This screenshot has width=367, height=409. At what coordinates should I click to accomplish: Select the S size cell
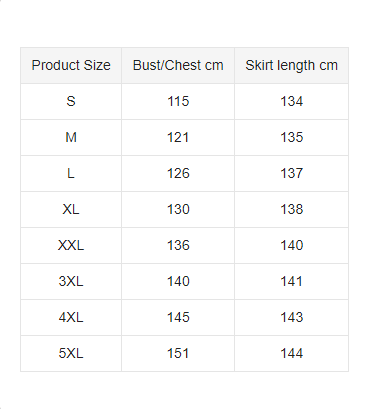click(71, 101)
